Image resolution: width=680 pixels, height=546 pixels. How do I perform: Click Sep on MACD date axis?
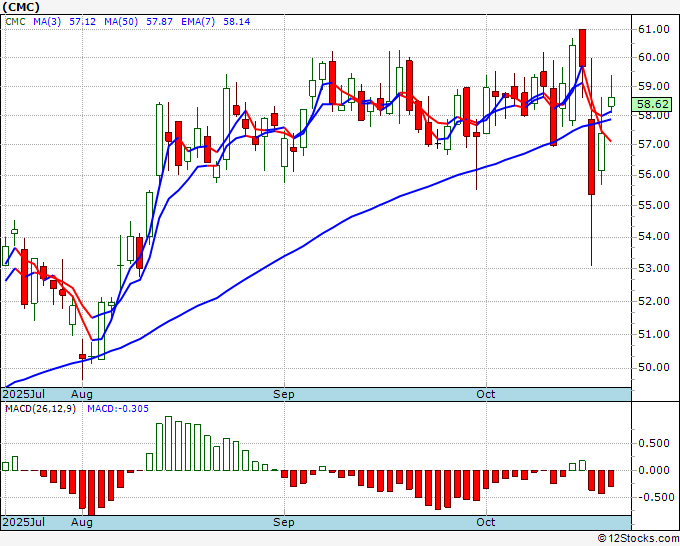click(284, 522)
